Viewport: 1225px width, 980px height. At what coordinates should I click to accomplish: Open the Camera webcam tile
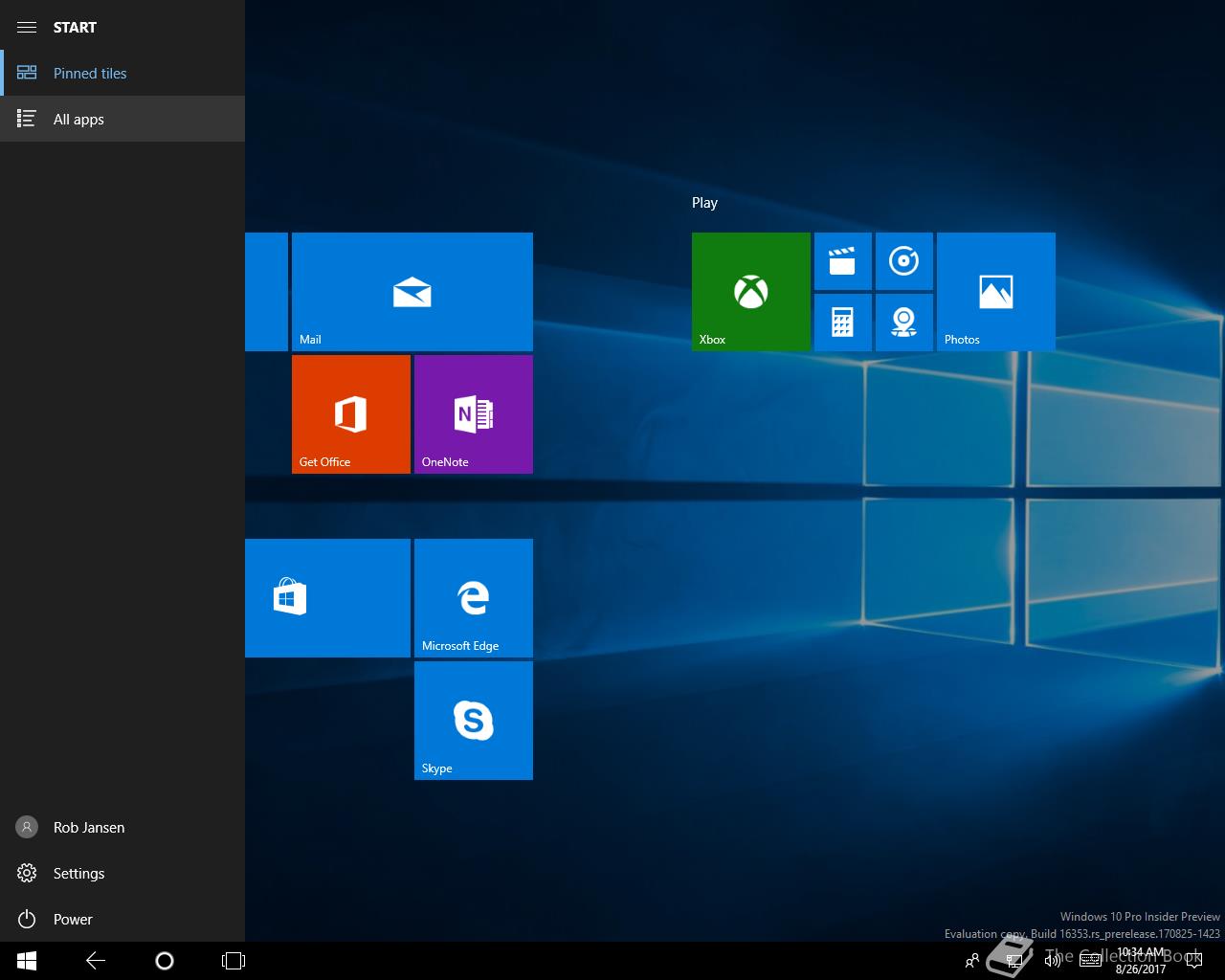(904, 323)
